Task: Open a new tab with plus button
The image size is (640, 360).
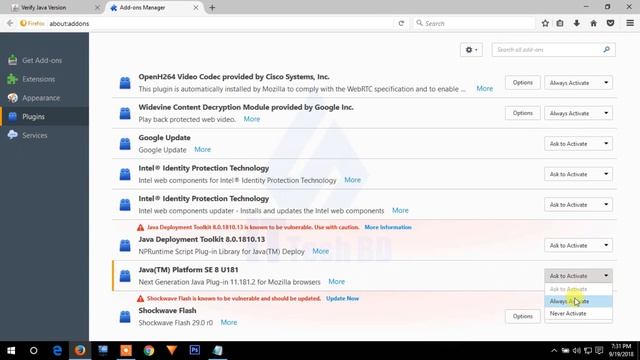Action: tap(212, 7)
